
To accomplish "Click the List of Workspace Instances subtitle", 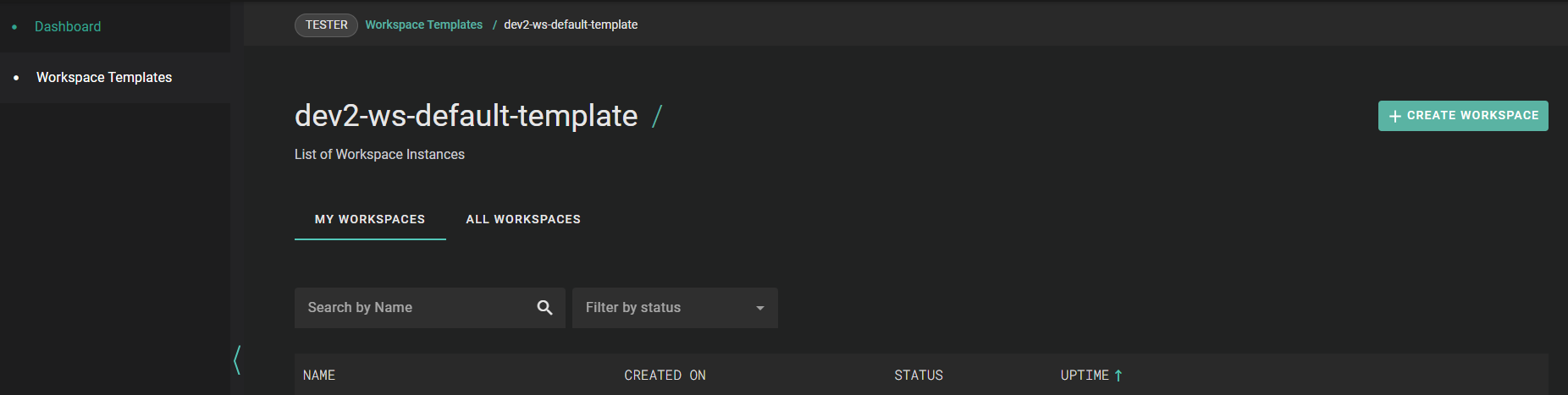I will click(379, 155).
